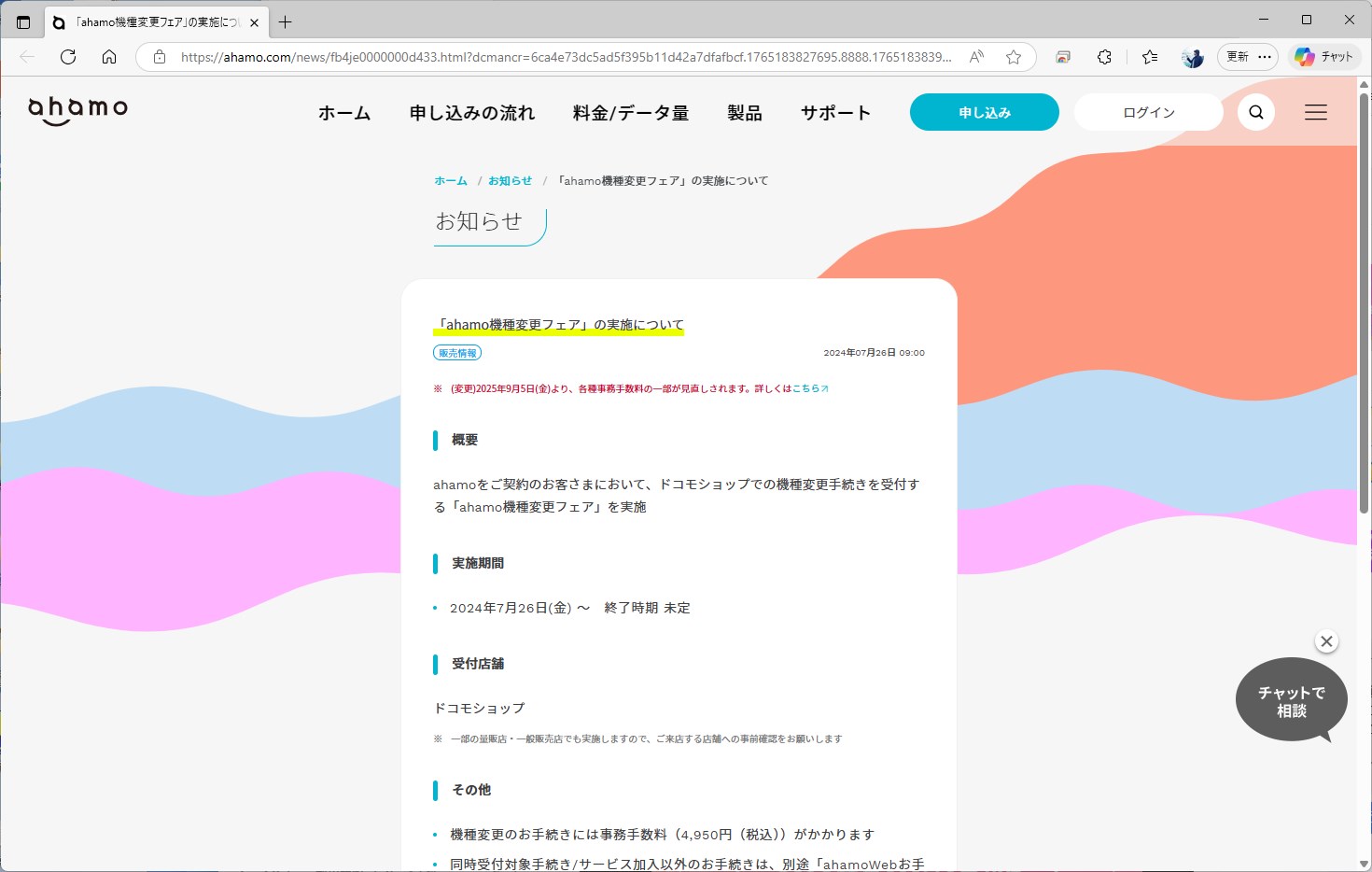Click the page scrollbar down arrow
The width and height of the screenshot is (1372, 872).
(x=1364, y=864)
